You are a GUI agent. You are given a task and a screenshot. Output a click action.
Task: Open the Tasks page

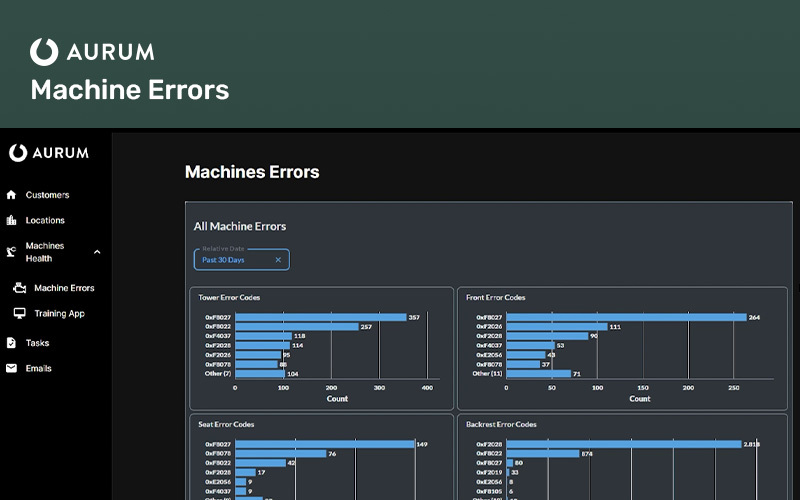(37, 343)
